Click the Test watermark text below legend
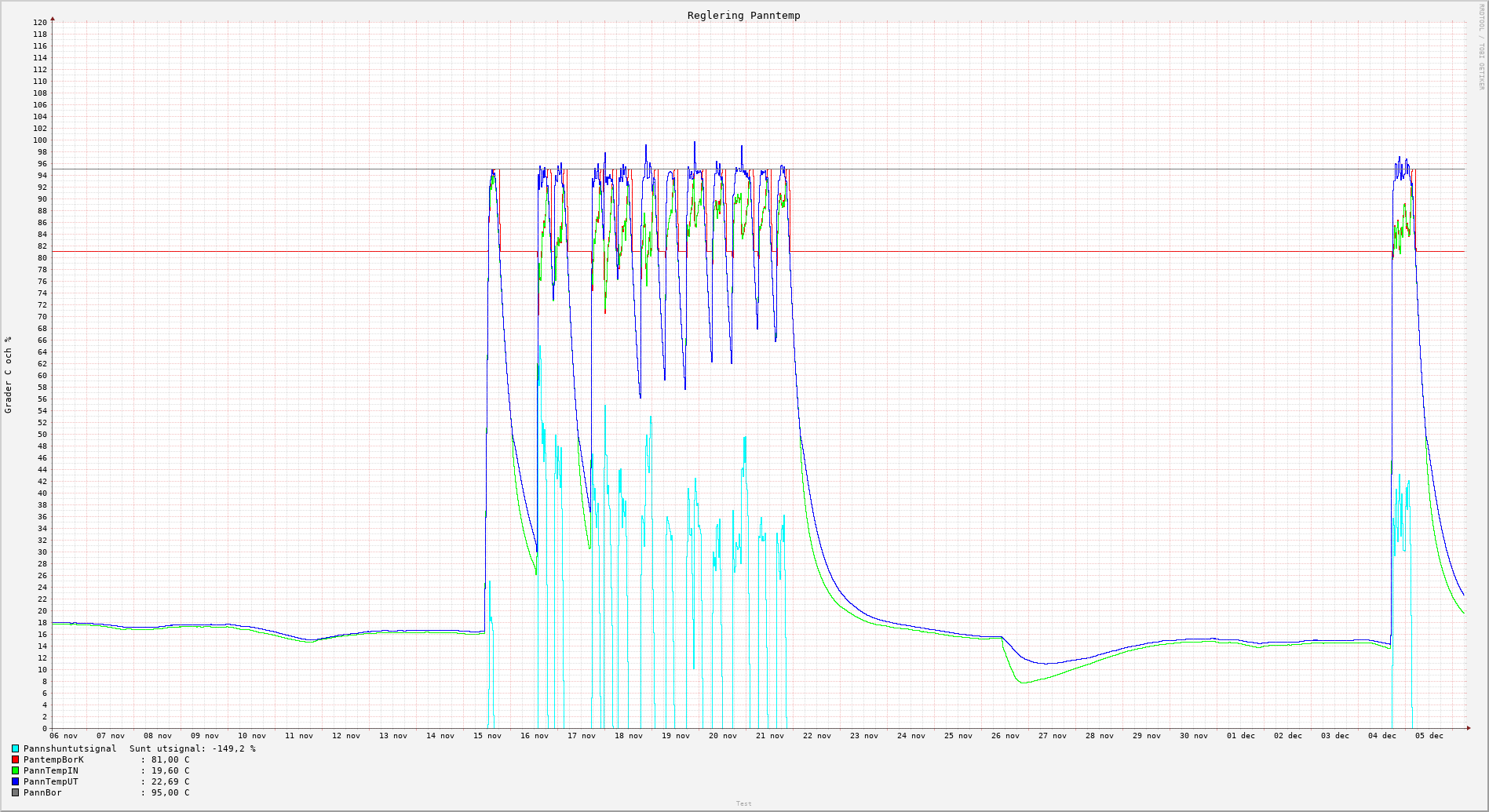Screen dimensions: 1489x812 [x=743, y=803]
